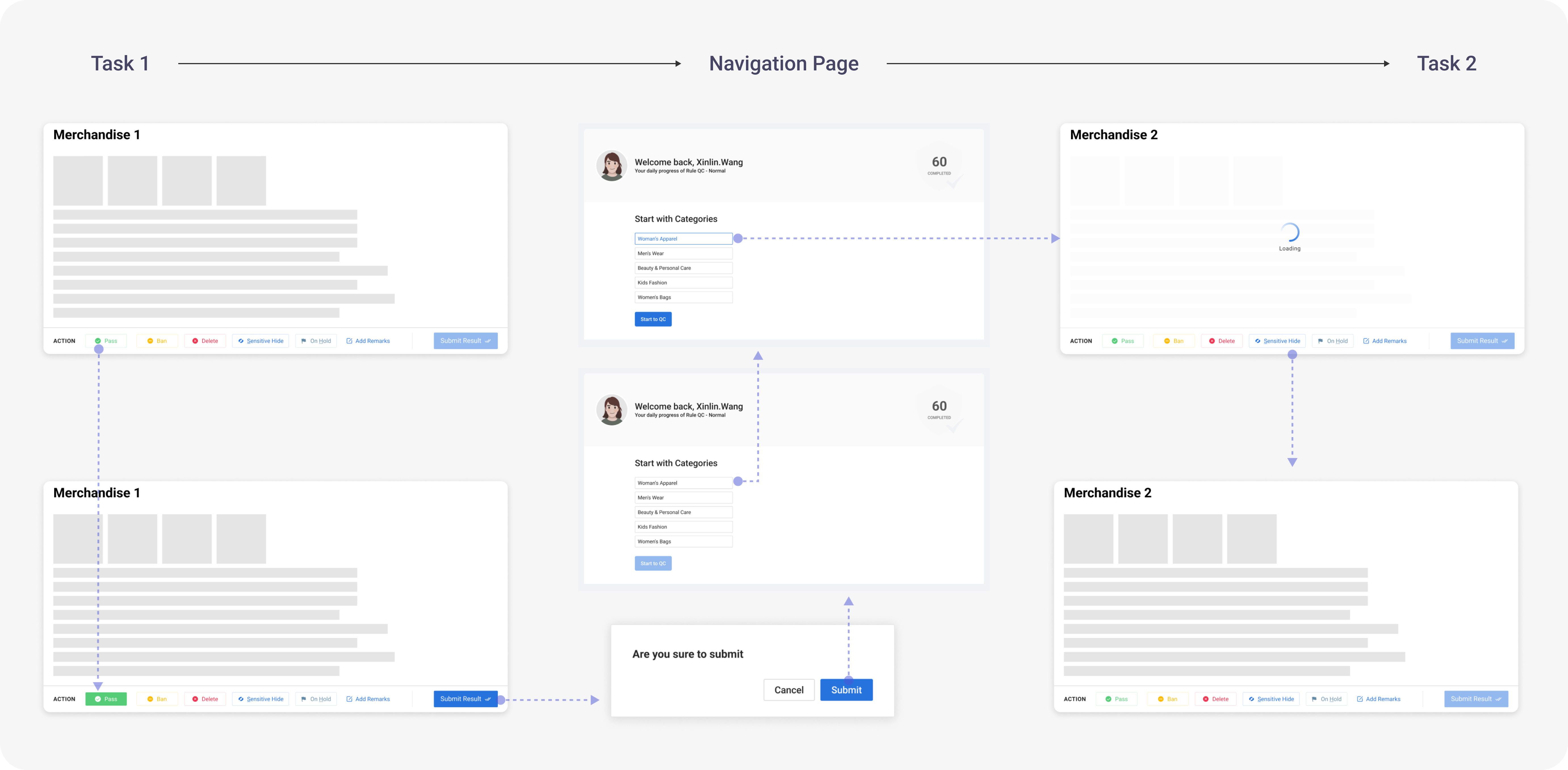Screen dimensions: 1568x770
Task: Open Add Remarks in loaded Merchandise 2 panel
Action: 1379,699
